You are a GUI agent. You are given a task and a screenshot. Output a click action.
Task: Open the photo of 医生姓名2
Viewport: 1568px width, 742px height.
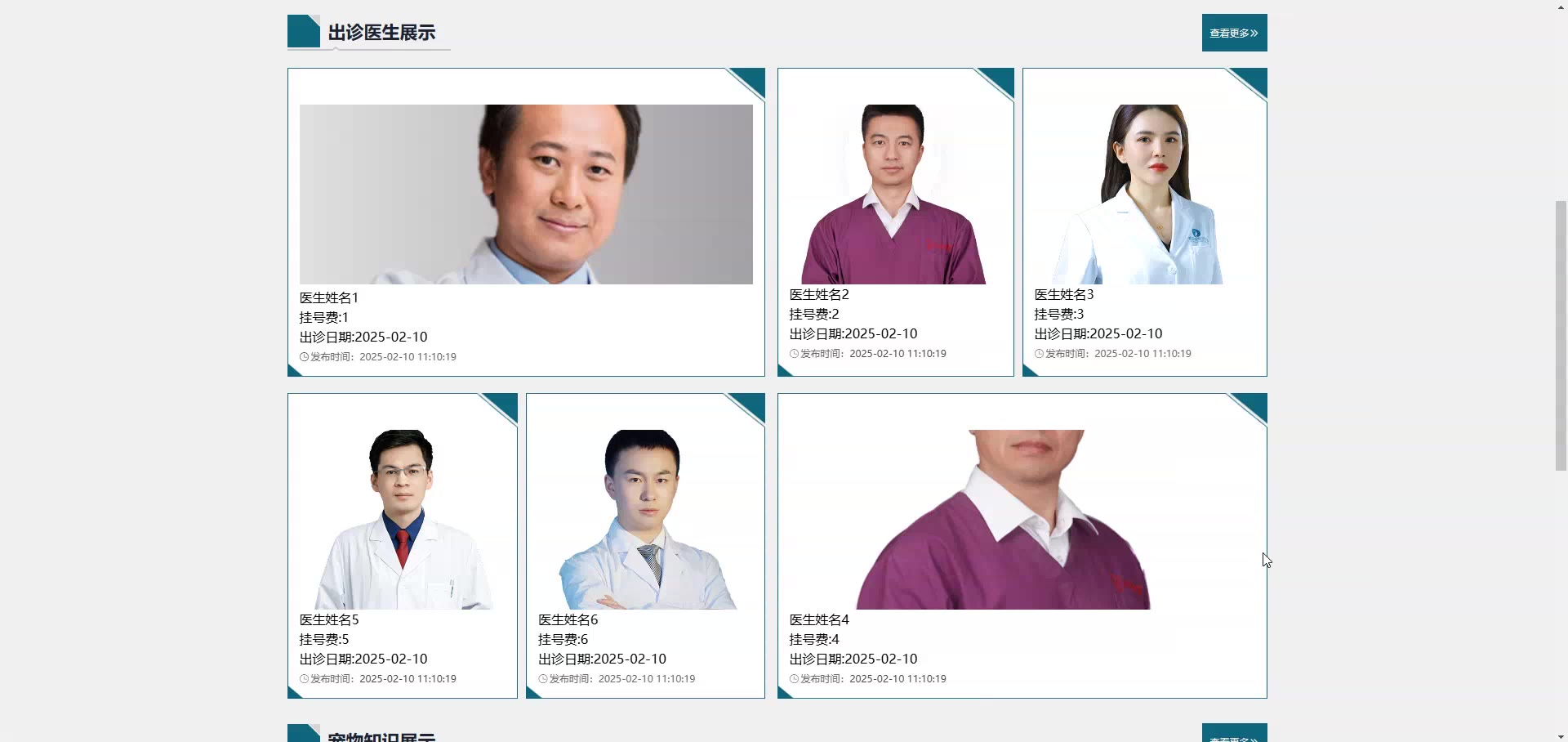pos(895,194)
